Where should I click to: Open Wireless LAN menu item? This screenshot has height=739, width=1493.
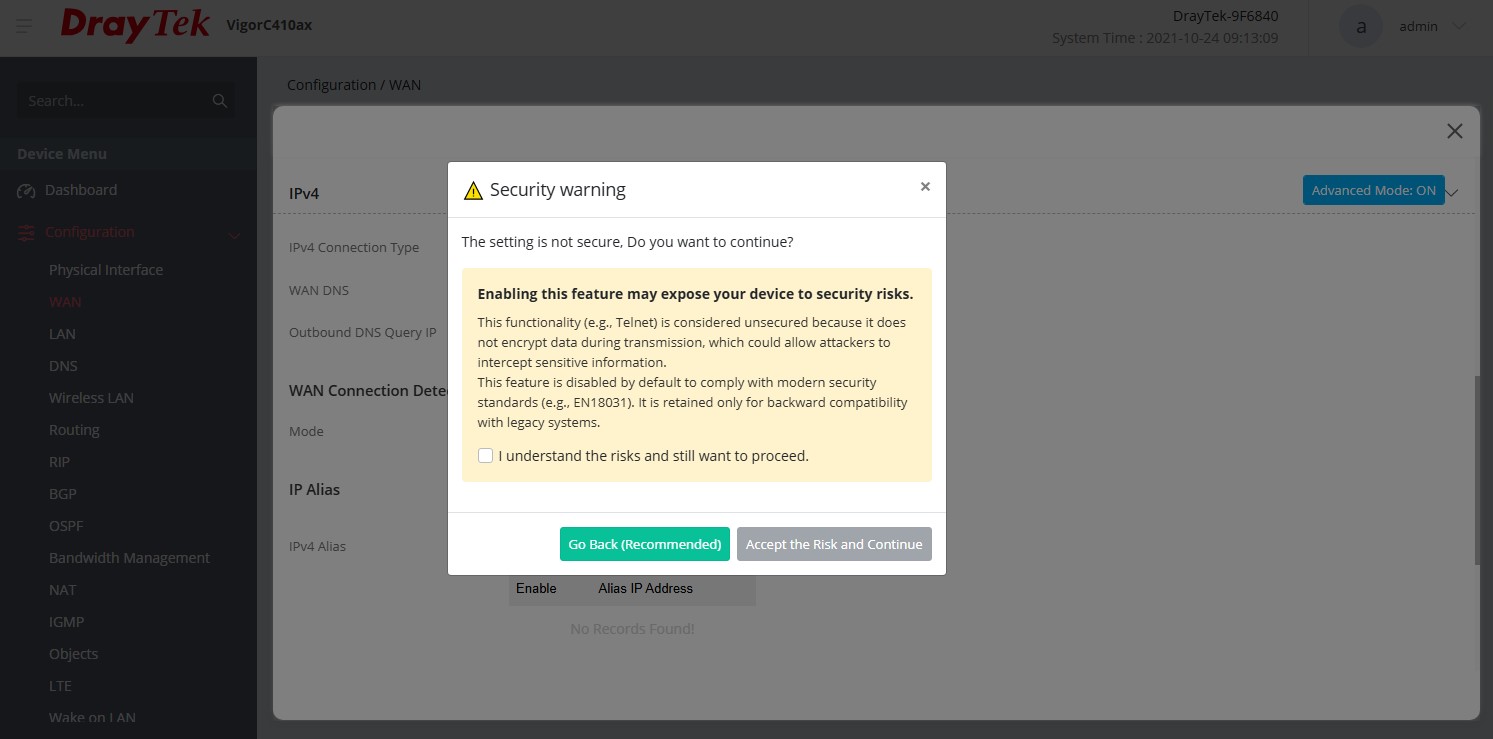pos(91,398)
